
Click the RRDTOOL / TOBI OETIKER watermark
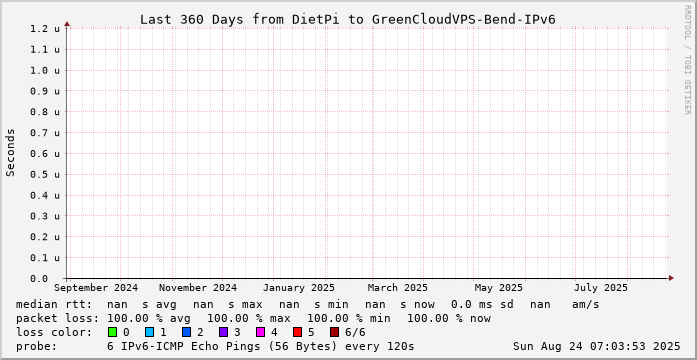point(687,60)
